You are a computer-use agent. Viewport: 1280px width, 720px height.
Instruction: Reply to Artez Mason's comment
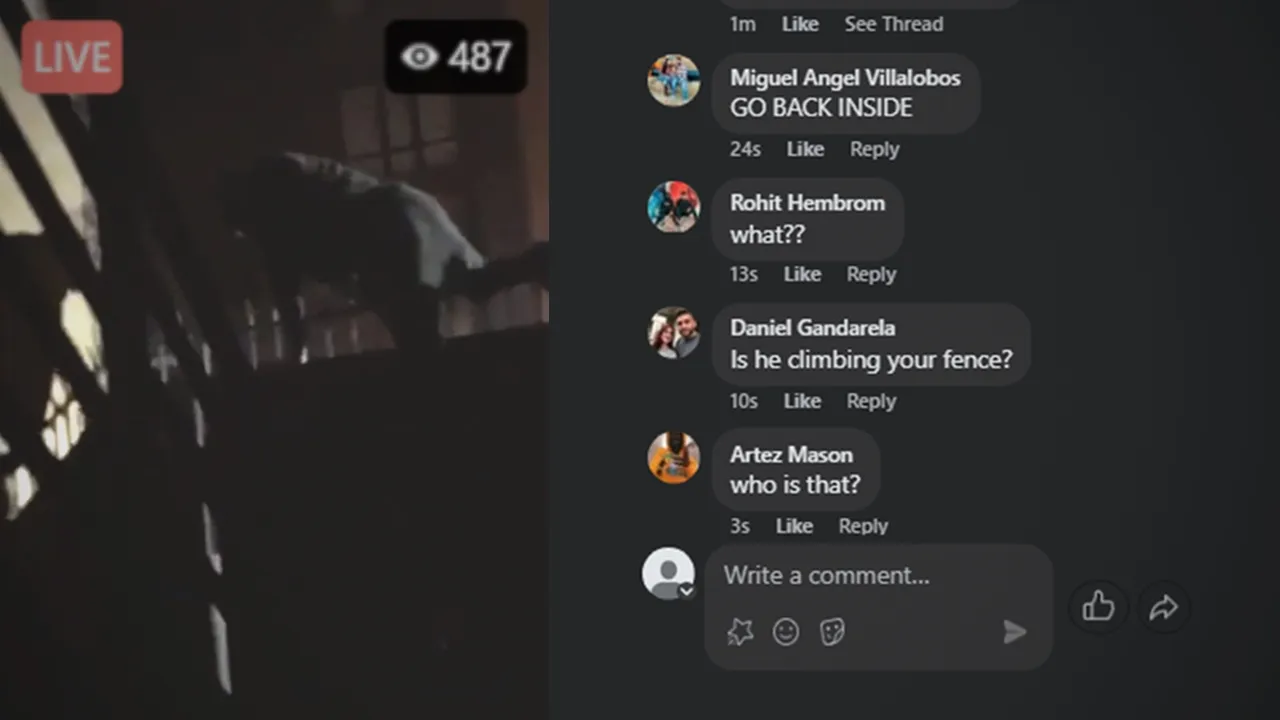tap(863, 526)
